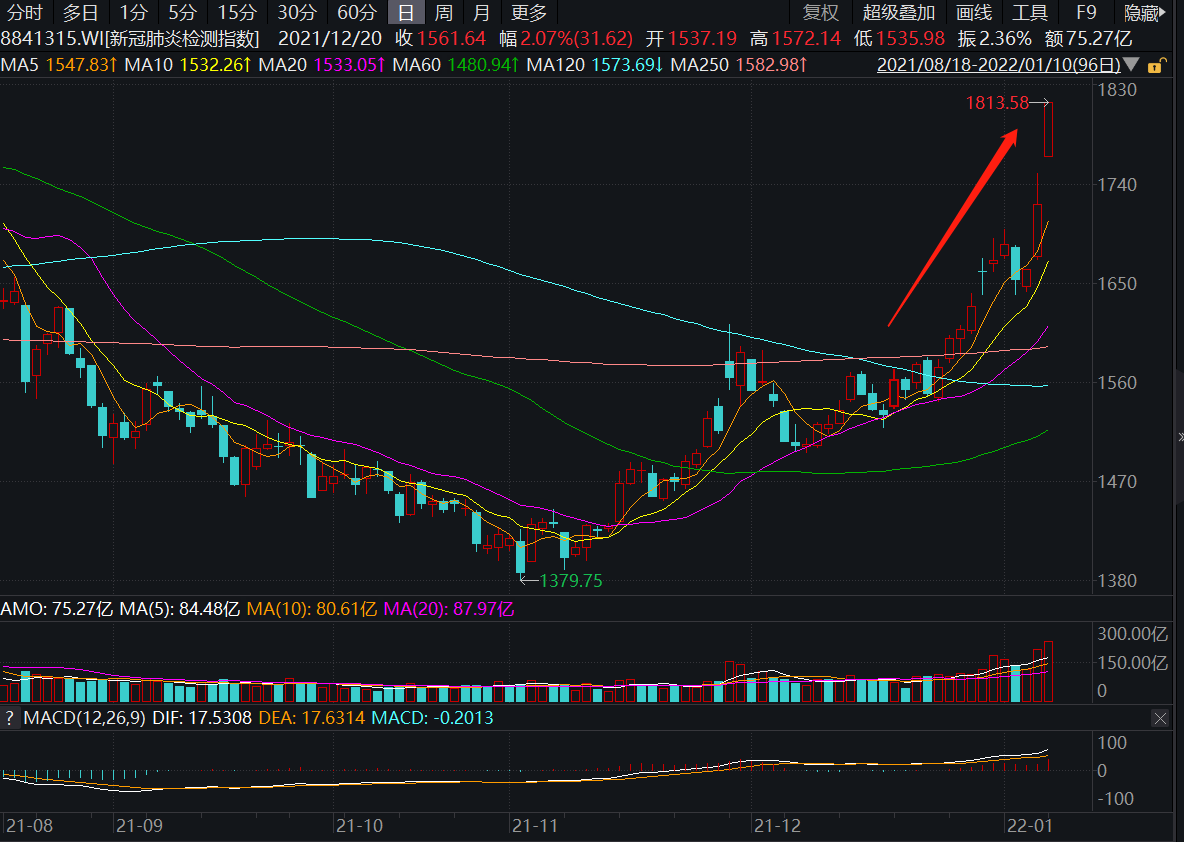
Task: Click the 2021/08/18-2022/01/10 date range link
Action: [998, 65]
